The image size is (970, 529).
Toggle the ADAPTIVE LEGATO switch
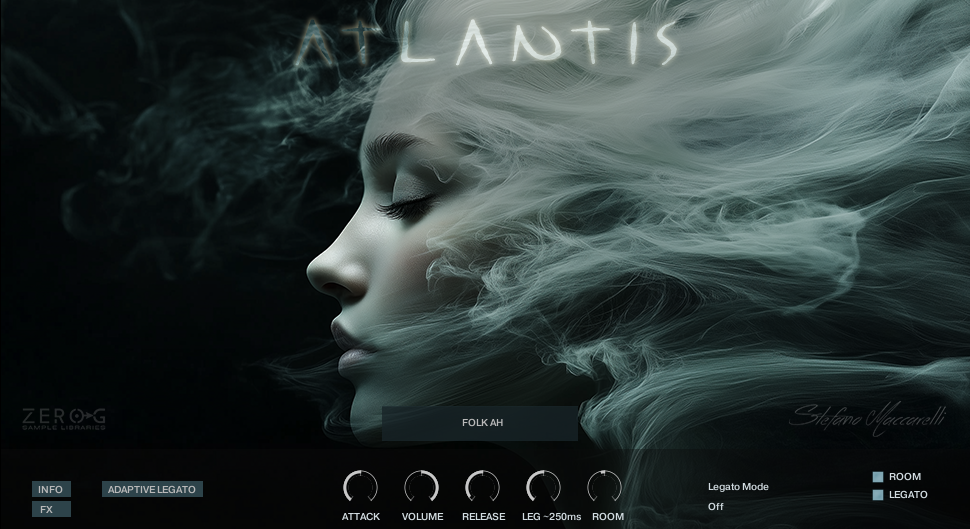coord(153,489)
